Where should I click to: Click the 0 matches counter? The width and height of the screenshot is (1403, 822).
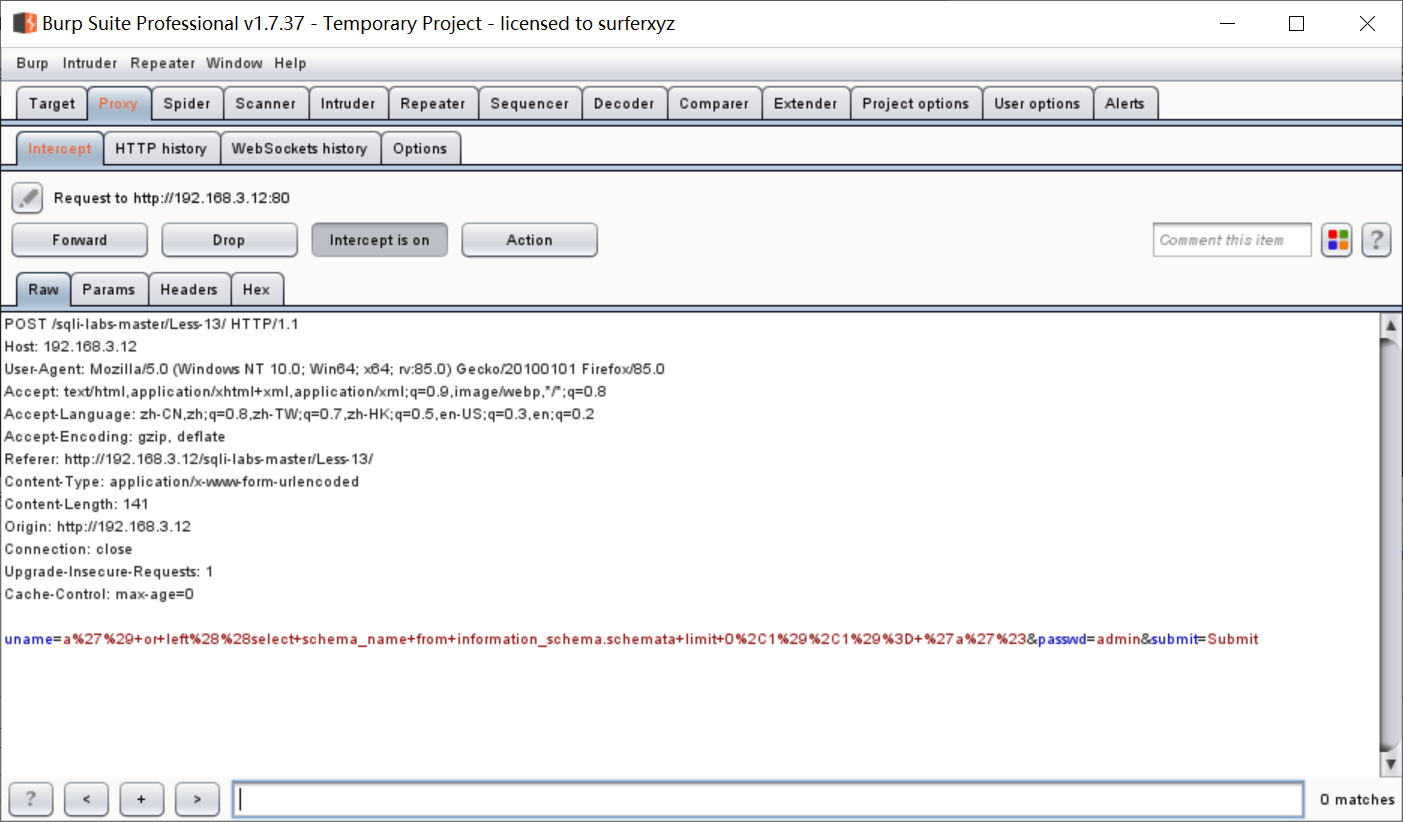(x=1357, y=799)
